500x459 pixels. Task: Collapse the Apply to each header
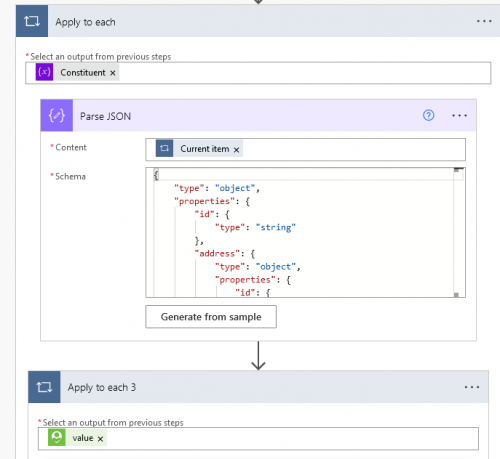click(x=260, y=21)
